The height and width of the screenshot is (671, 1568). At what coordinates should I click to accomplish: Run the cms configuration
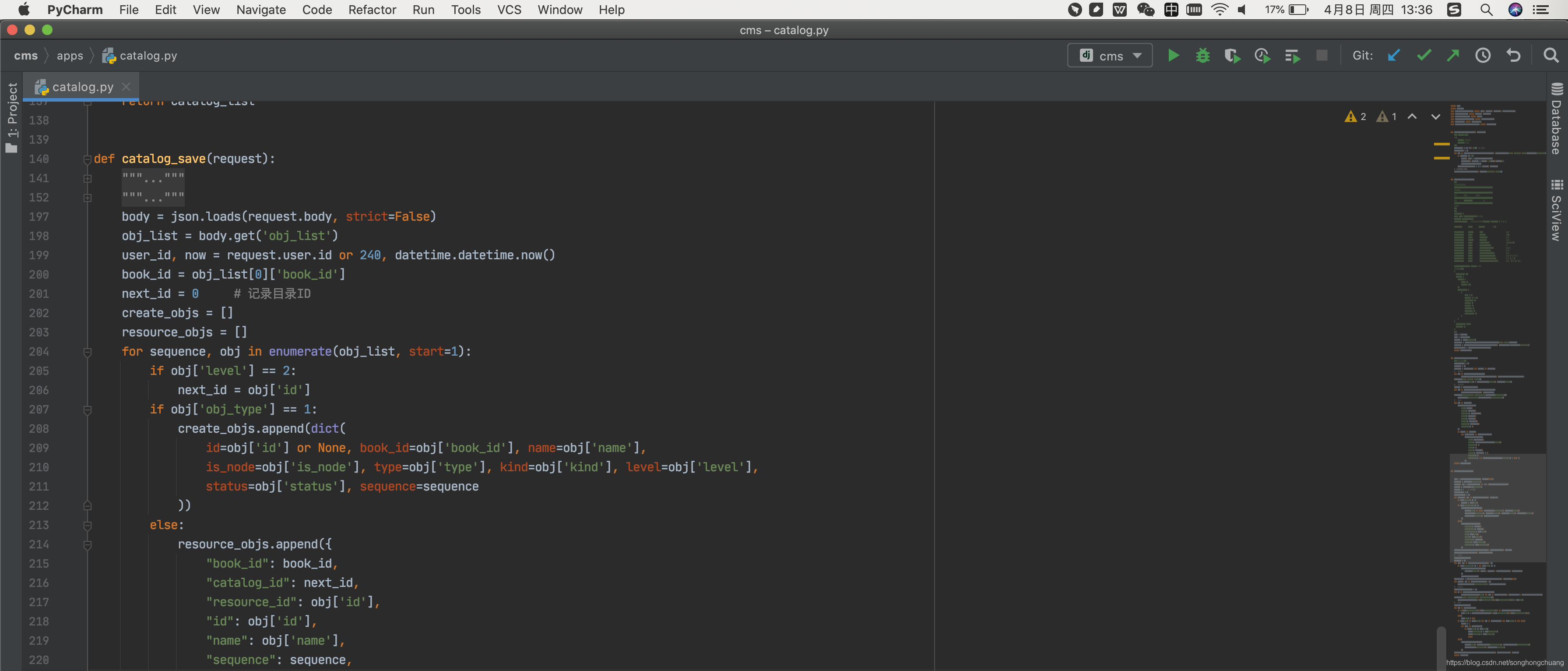pyautogui.click(x=1173, y=56)
